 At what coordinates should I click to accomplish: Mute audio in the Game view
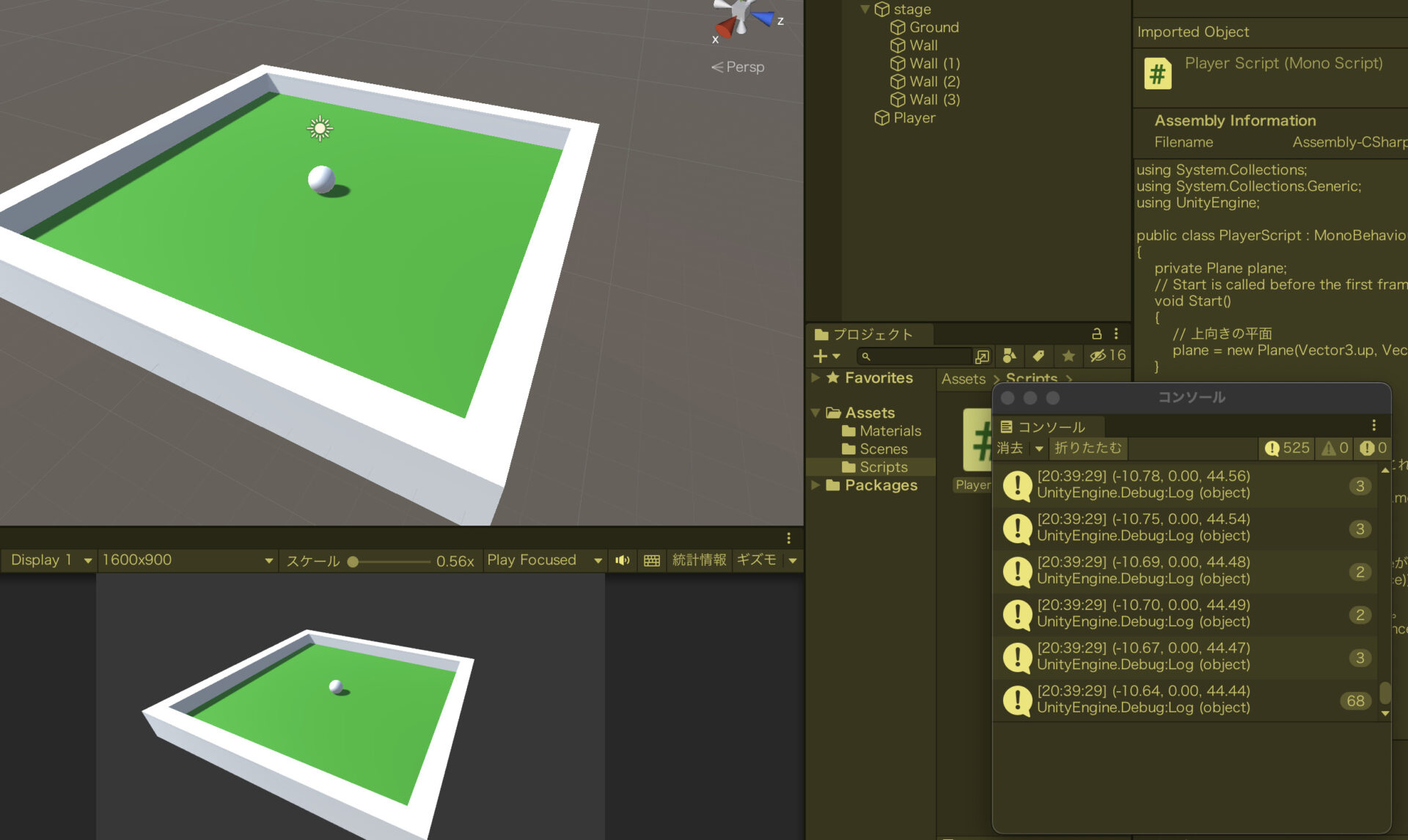coord(623,560)
